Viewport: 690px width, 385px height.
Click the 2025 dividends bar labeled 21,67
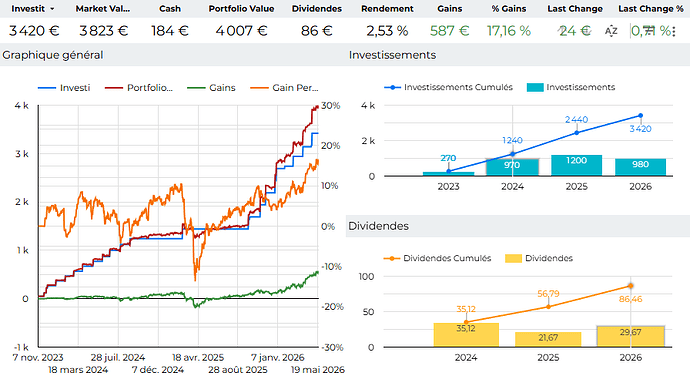tap(548, 339)
